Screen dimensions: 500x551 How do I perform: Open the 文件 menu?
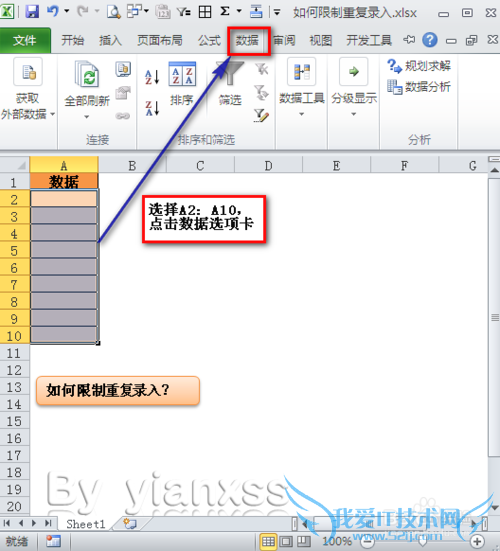point(25,40)
